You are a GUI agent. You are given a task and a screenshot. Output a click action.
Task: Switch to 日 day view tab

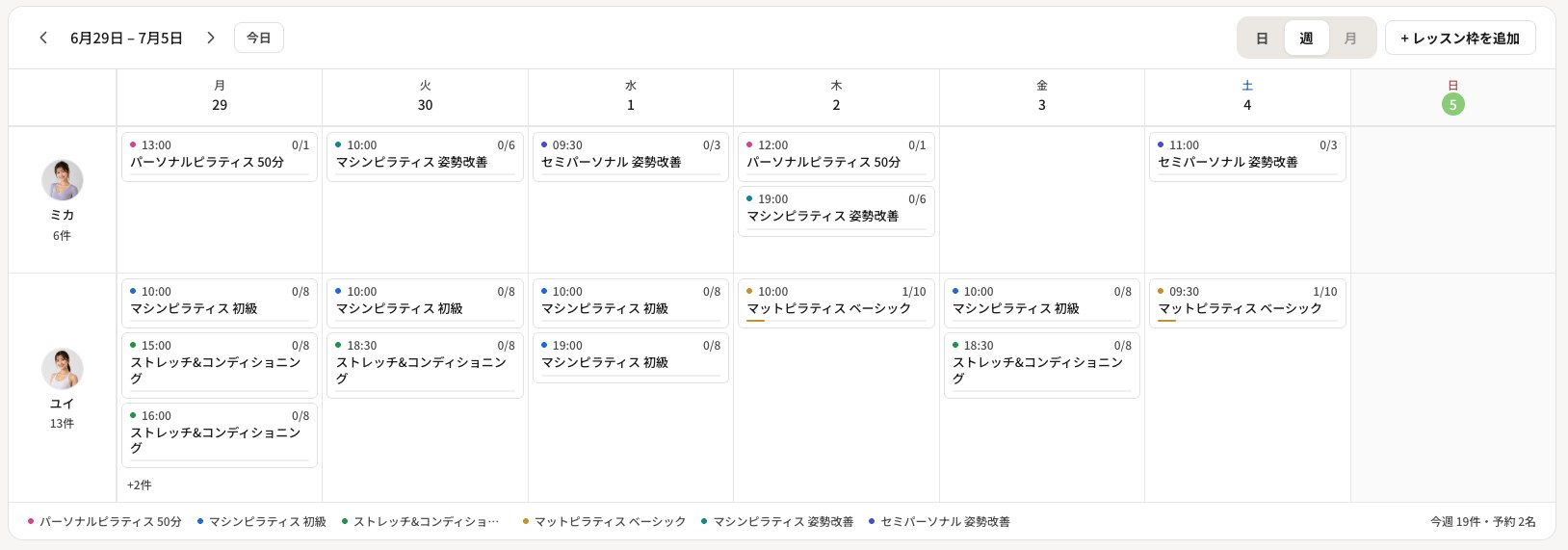[x=1262, y=38]
